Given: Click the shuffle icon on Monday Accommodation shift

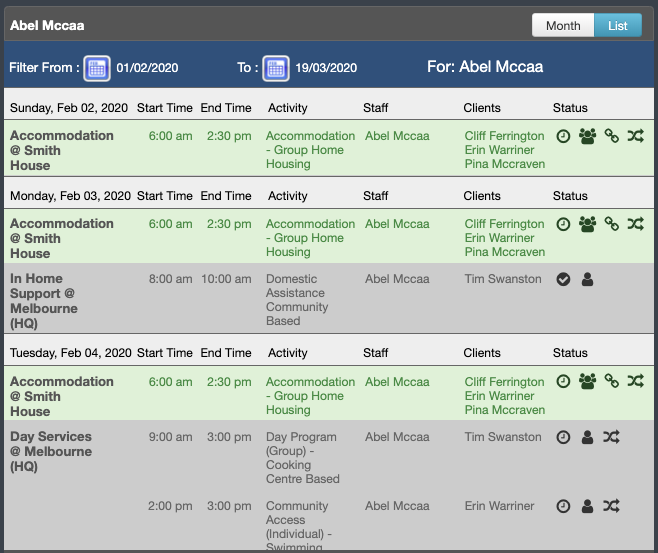Looking at the screenshot, I should click(x=636, y=224).
